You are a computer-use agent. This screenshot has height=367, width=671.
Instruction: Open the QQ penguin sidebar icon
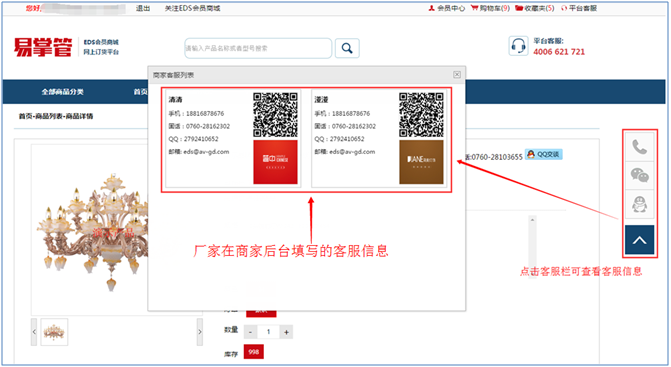pos(640,204)
